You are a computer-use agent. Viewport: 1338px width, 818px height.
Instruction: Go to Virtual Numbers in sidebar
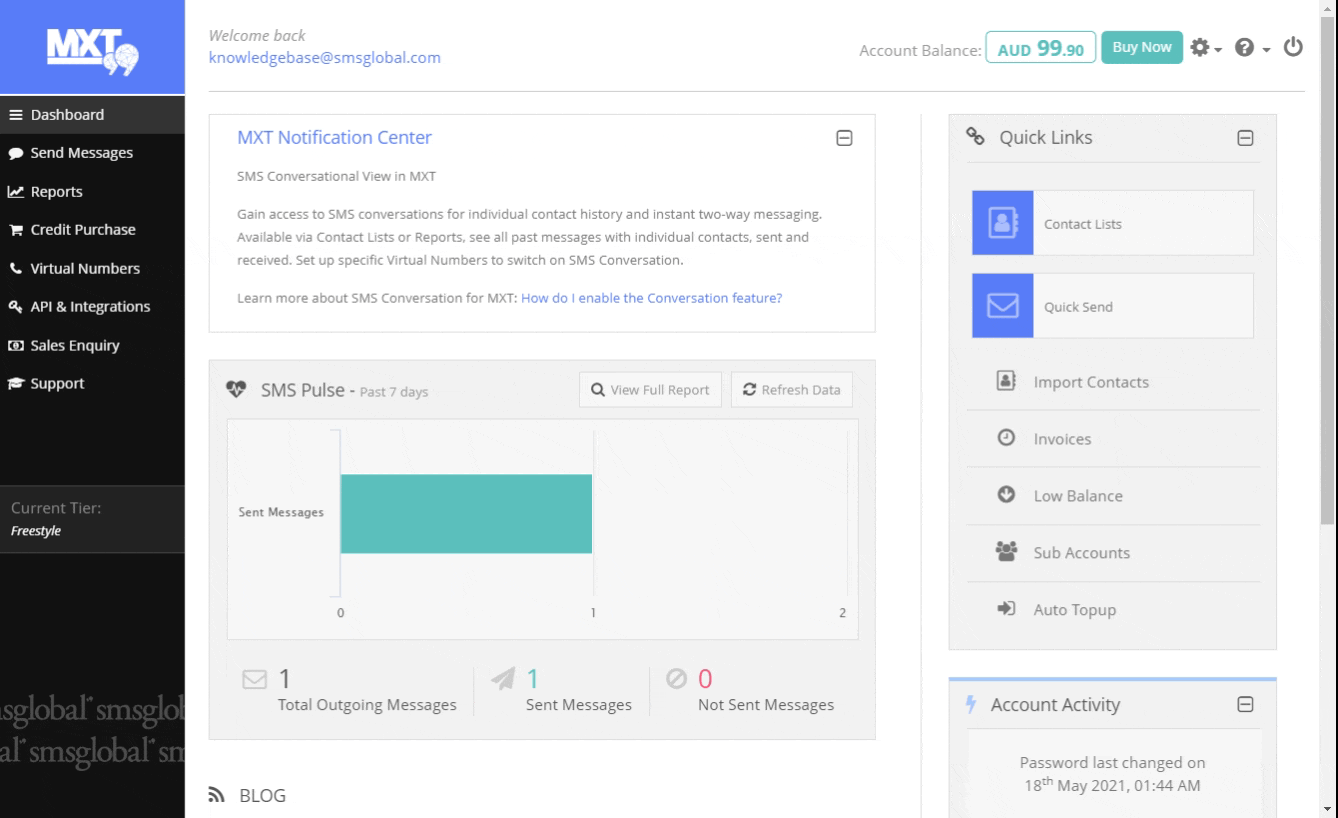coord(84,268)
